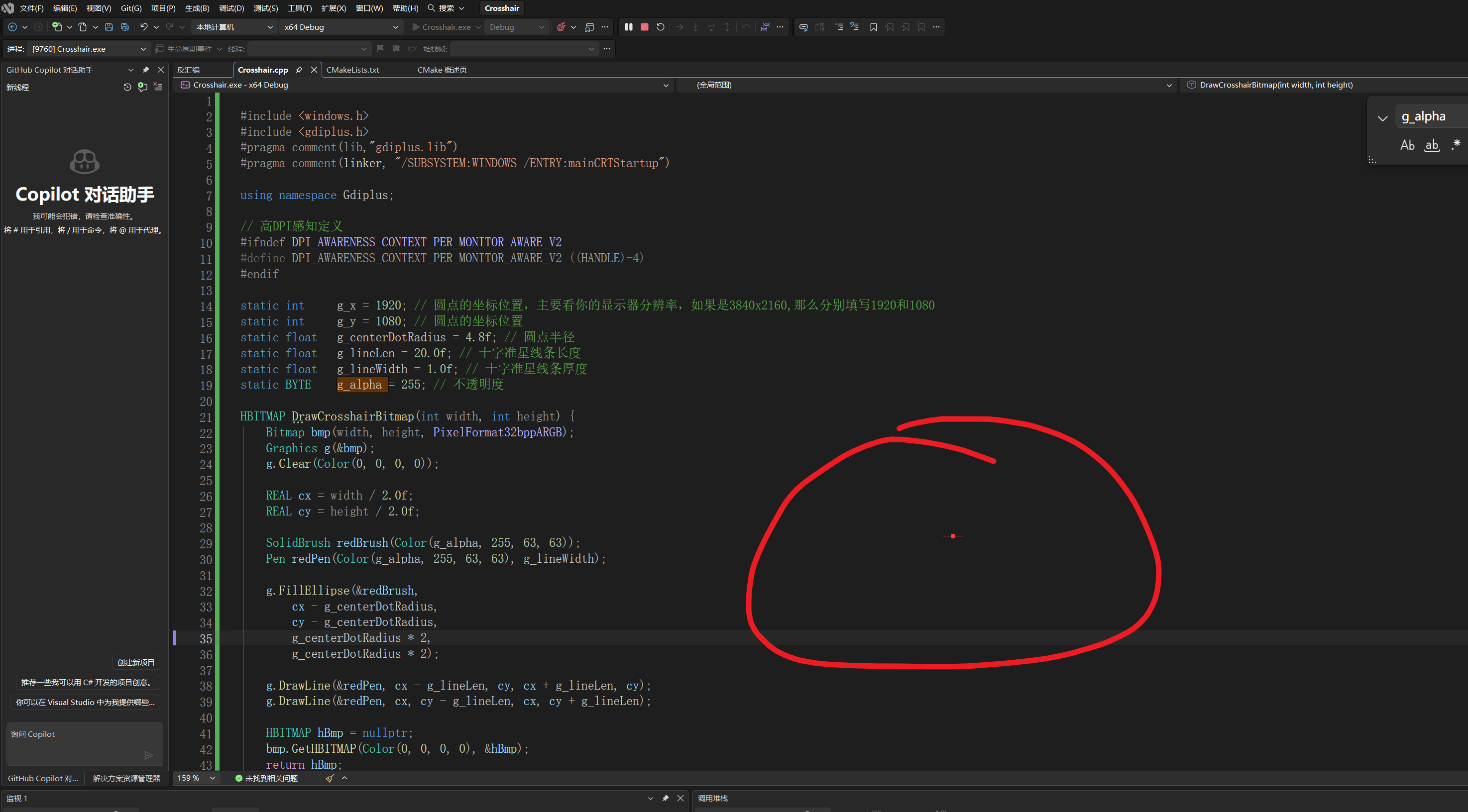Open the thread selector dropdown

pos(309,49)
